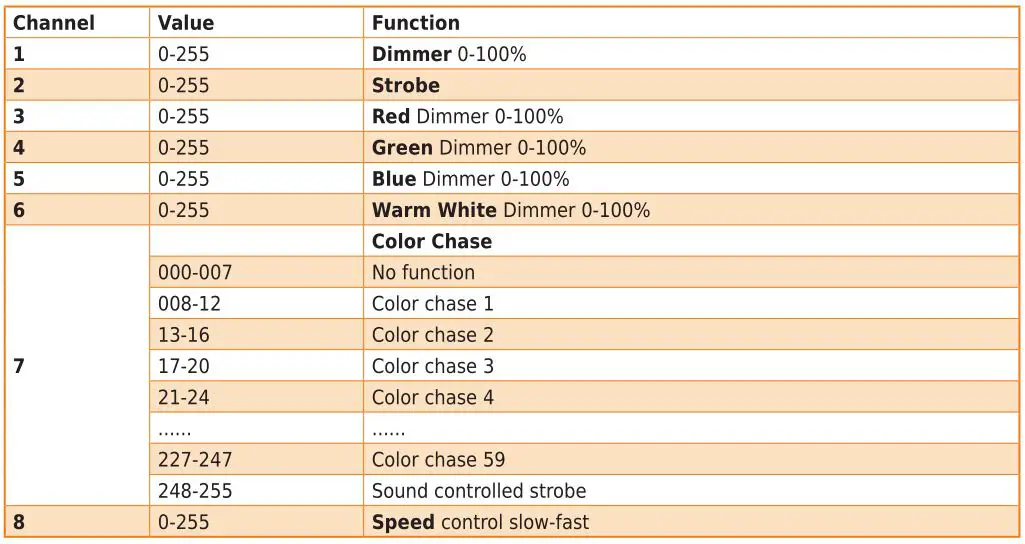1025x544 pixels.
Task: Click the "Green Dimmer 0-100%" cell
Action: pyautogui.click(x=479, y=147)
